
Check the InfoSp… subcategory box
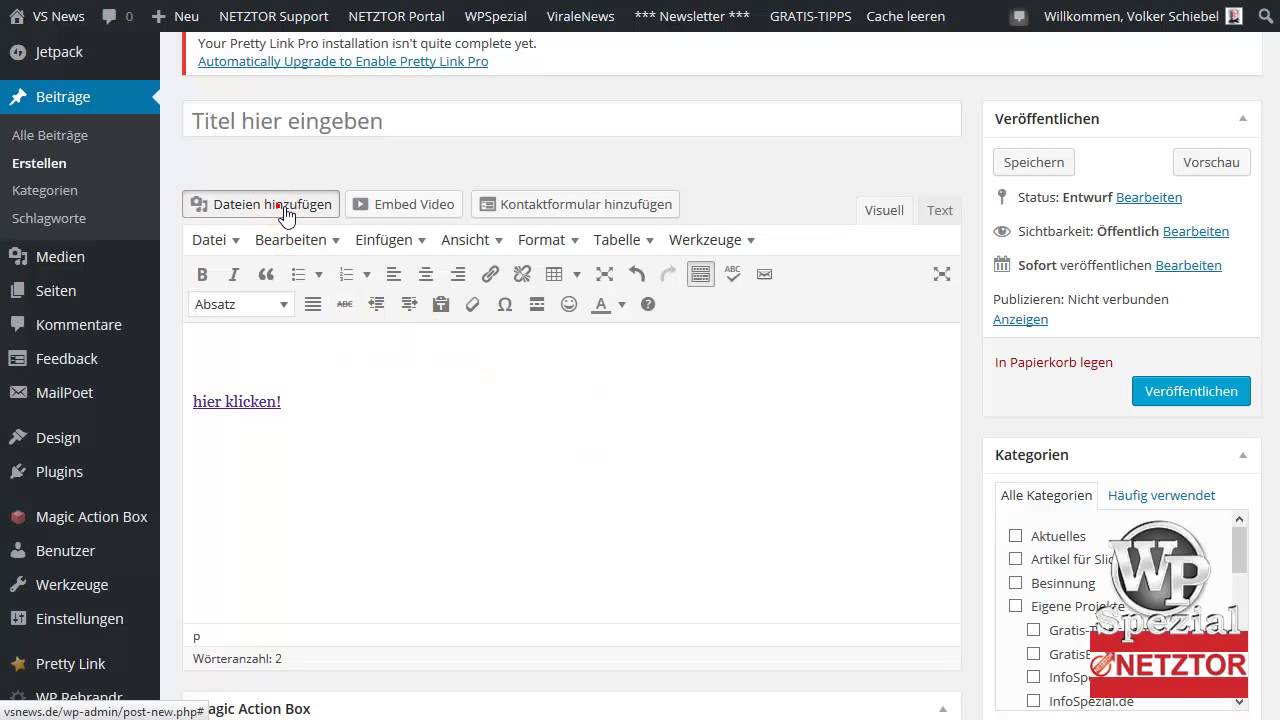click(x=1034, y=677)
